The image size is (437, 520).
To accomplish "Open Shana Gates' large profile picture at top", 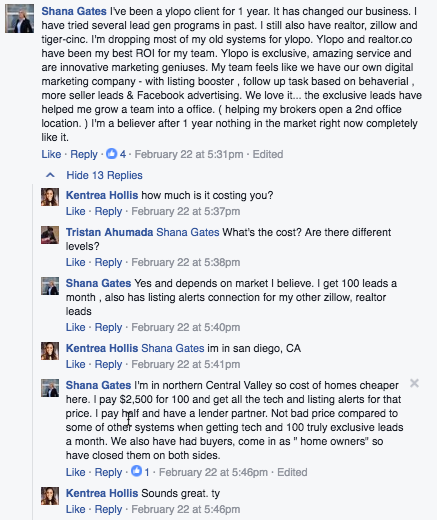I will click(19, 18).
